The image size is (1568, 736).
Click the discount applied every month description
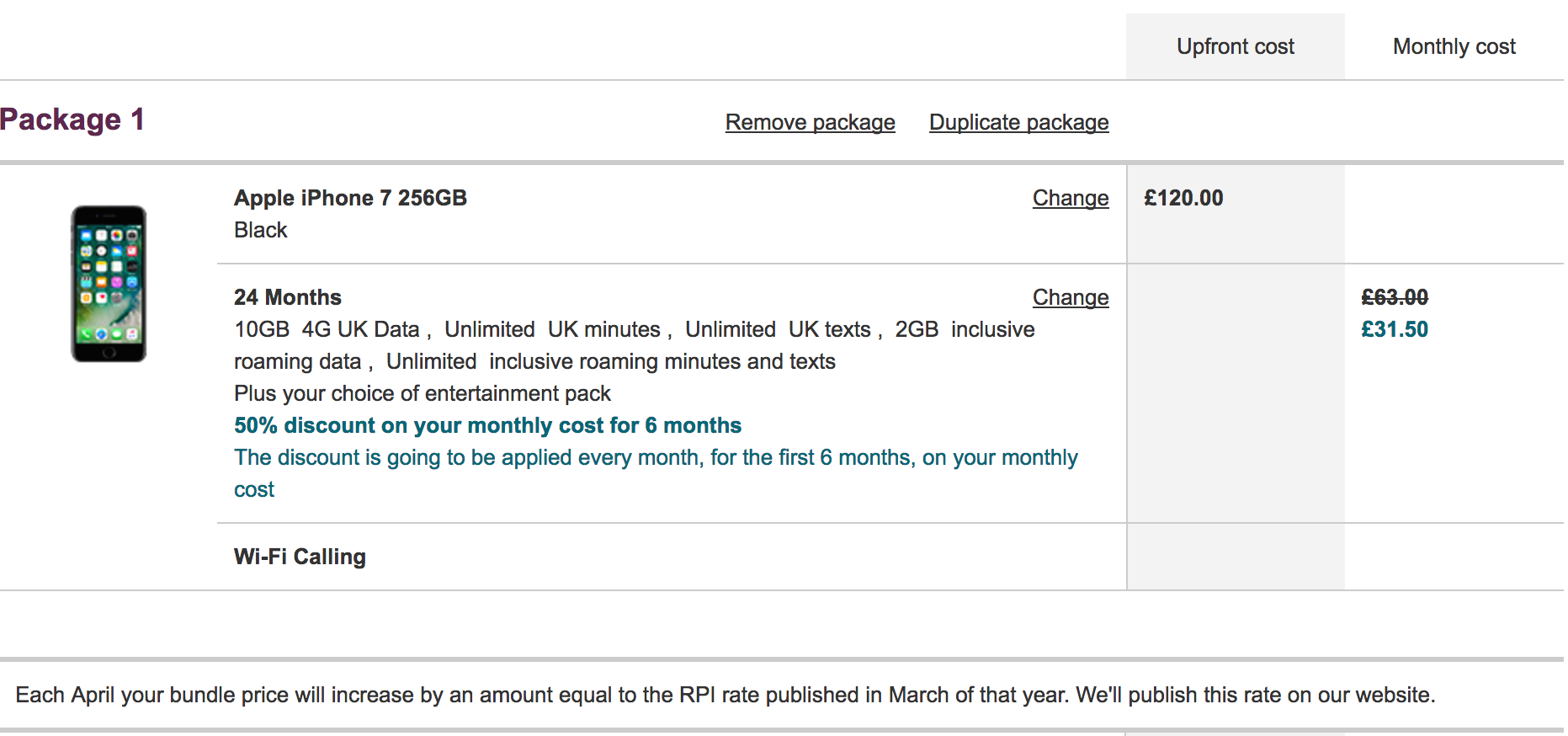click(x=655, y=458)
